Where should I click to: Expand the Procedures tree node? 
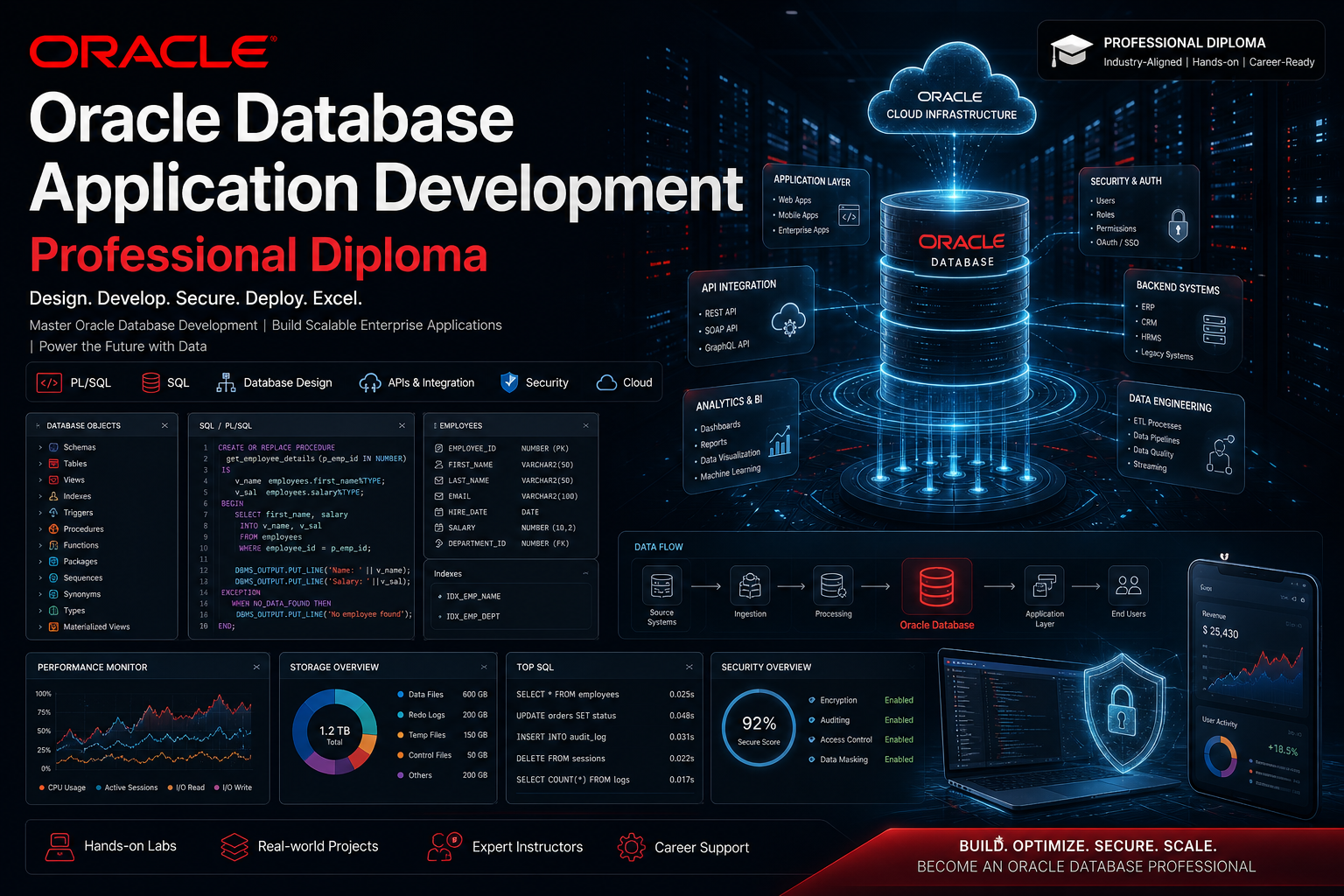pyautogui.click(x=40, y=528)
